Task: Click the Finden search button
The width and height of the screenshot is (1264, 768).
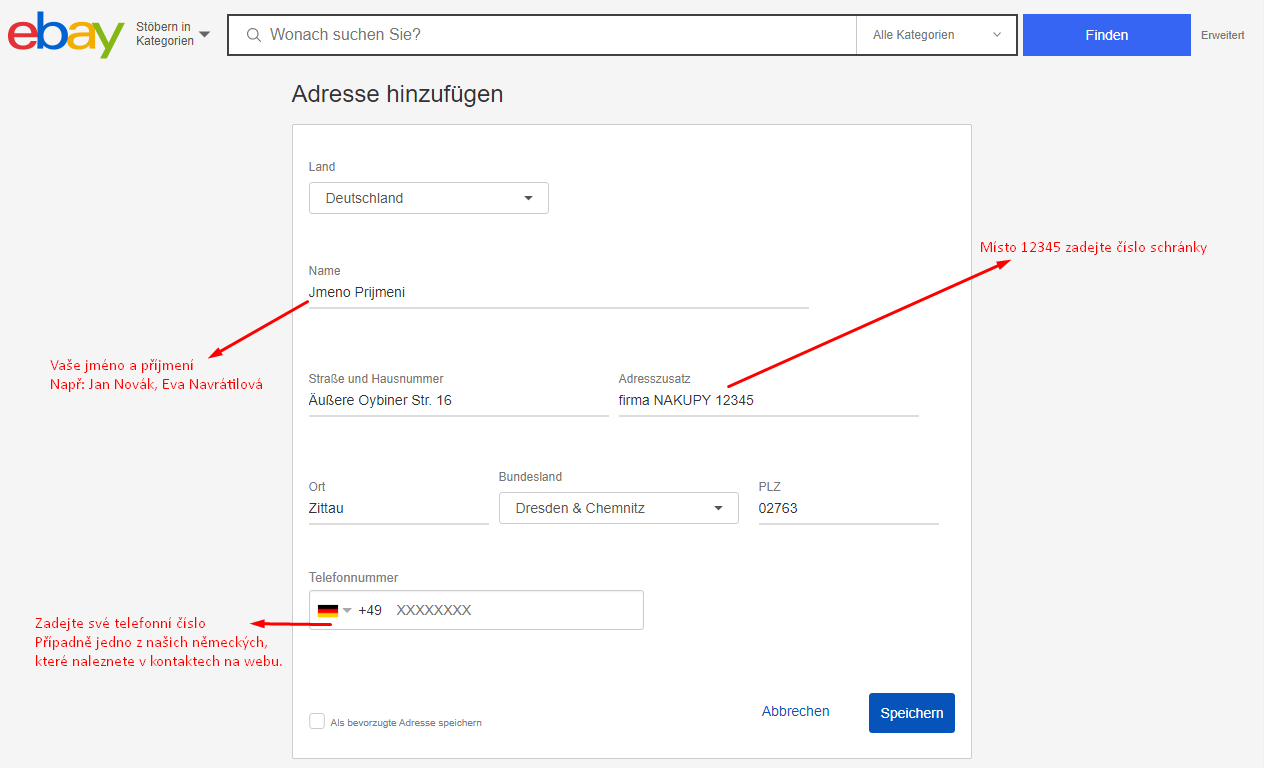Action: (x=1107, y=35)
